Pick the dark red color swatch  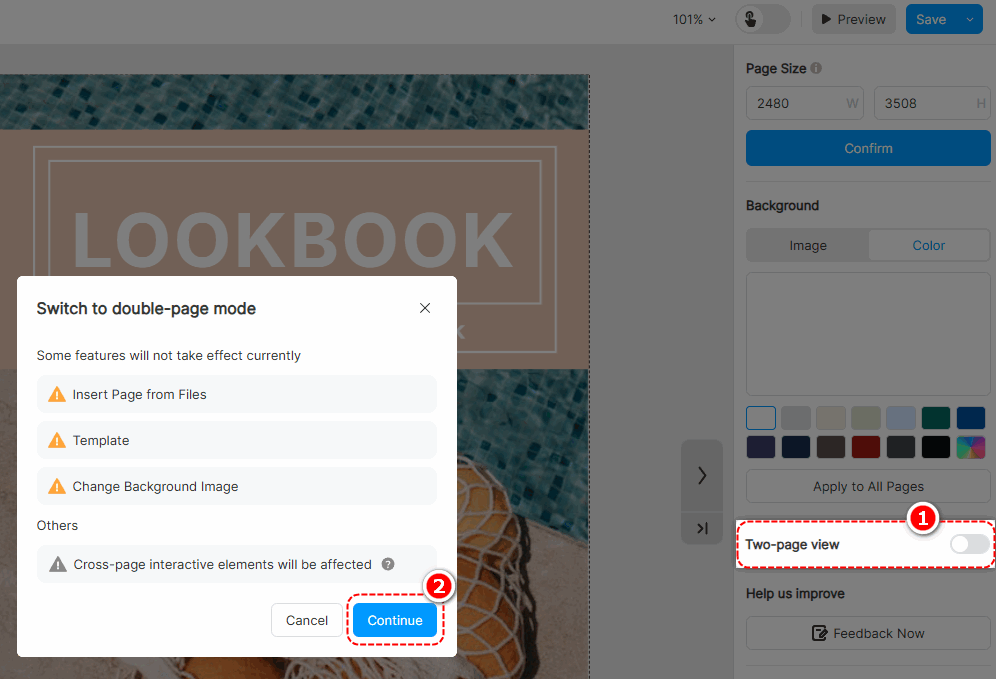[865, 447]
